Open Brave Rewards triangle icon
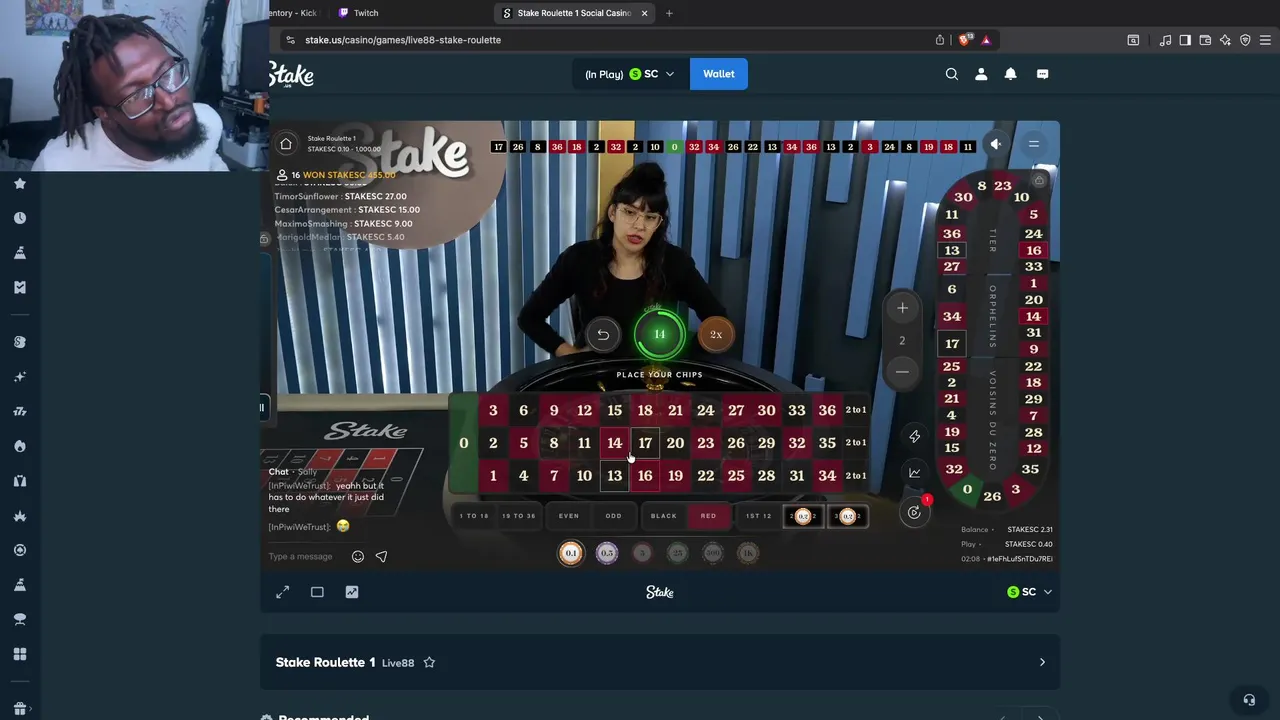 [986, 40]
